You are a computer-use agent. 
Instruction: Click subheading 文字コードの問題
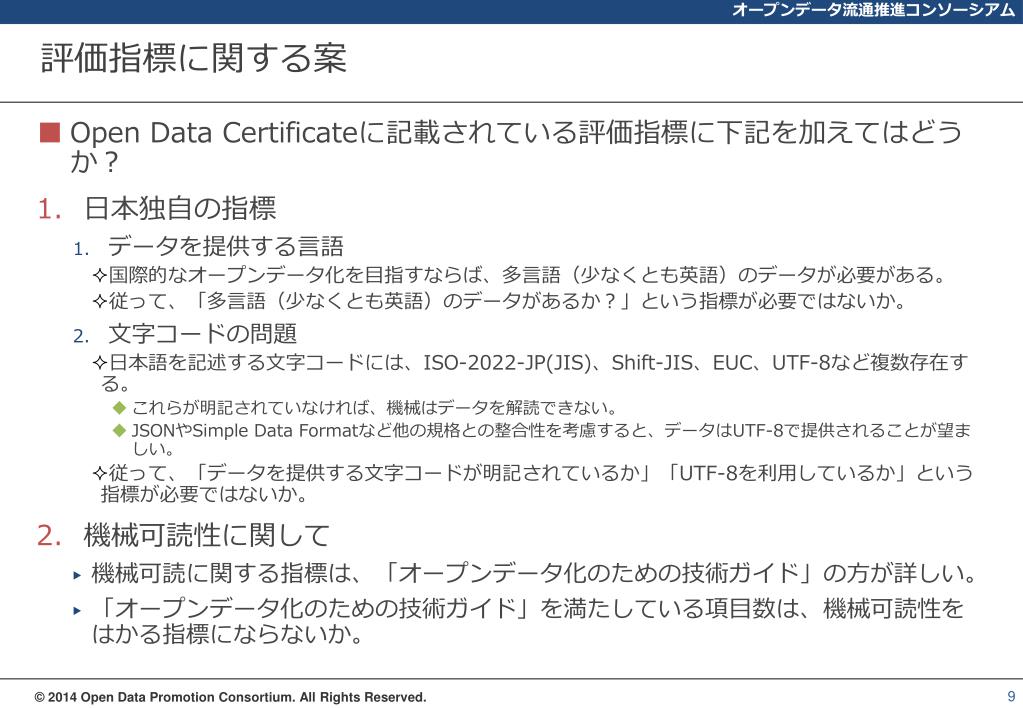202,334
